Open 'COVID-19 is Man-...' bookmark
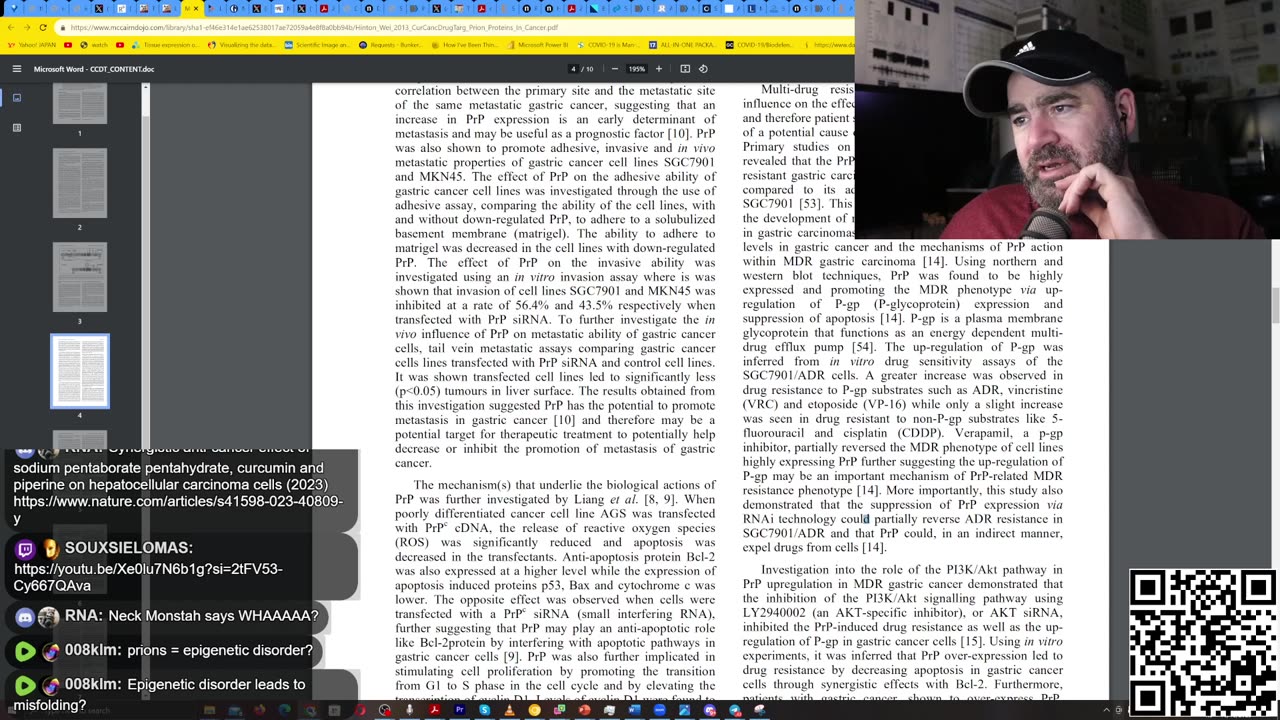Screen dimensions: 1280x720 point(608,45)
